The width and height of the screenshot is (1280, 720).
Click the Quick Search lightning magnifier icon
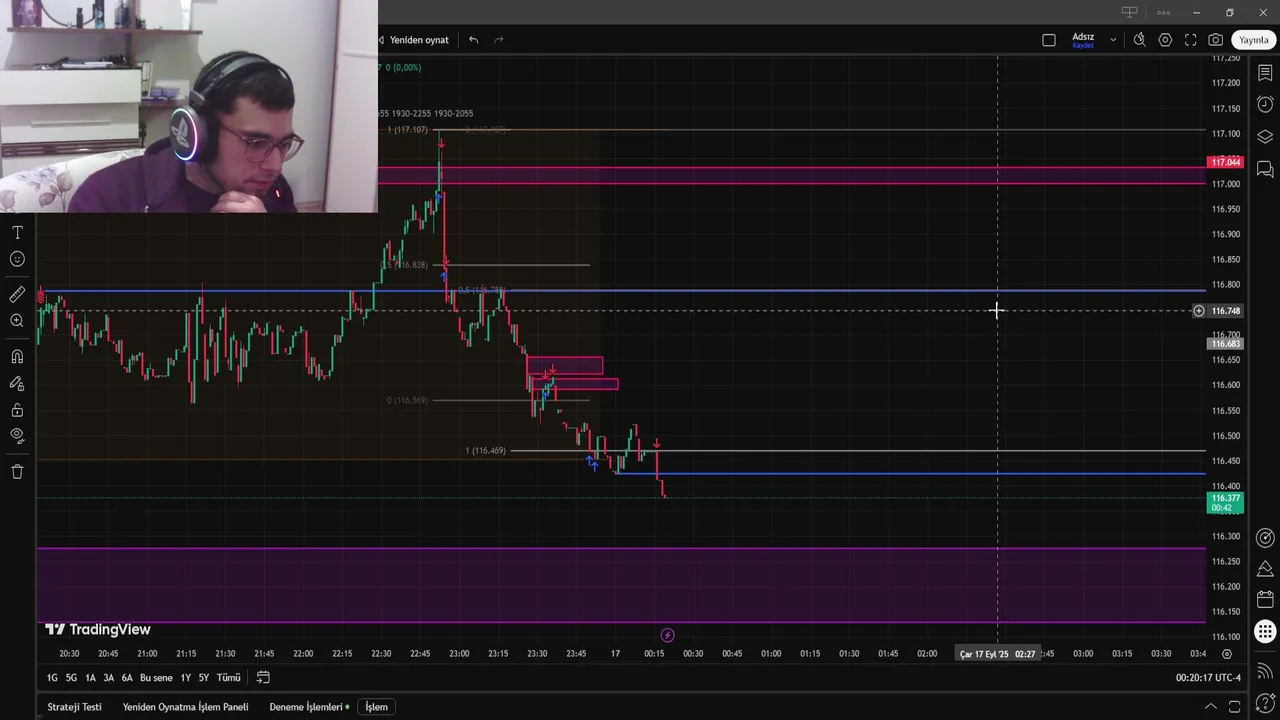tap(1140, 40)
